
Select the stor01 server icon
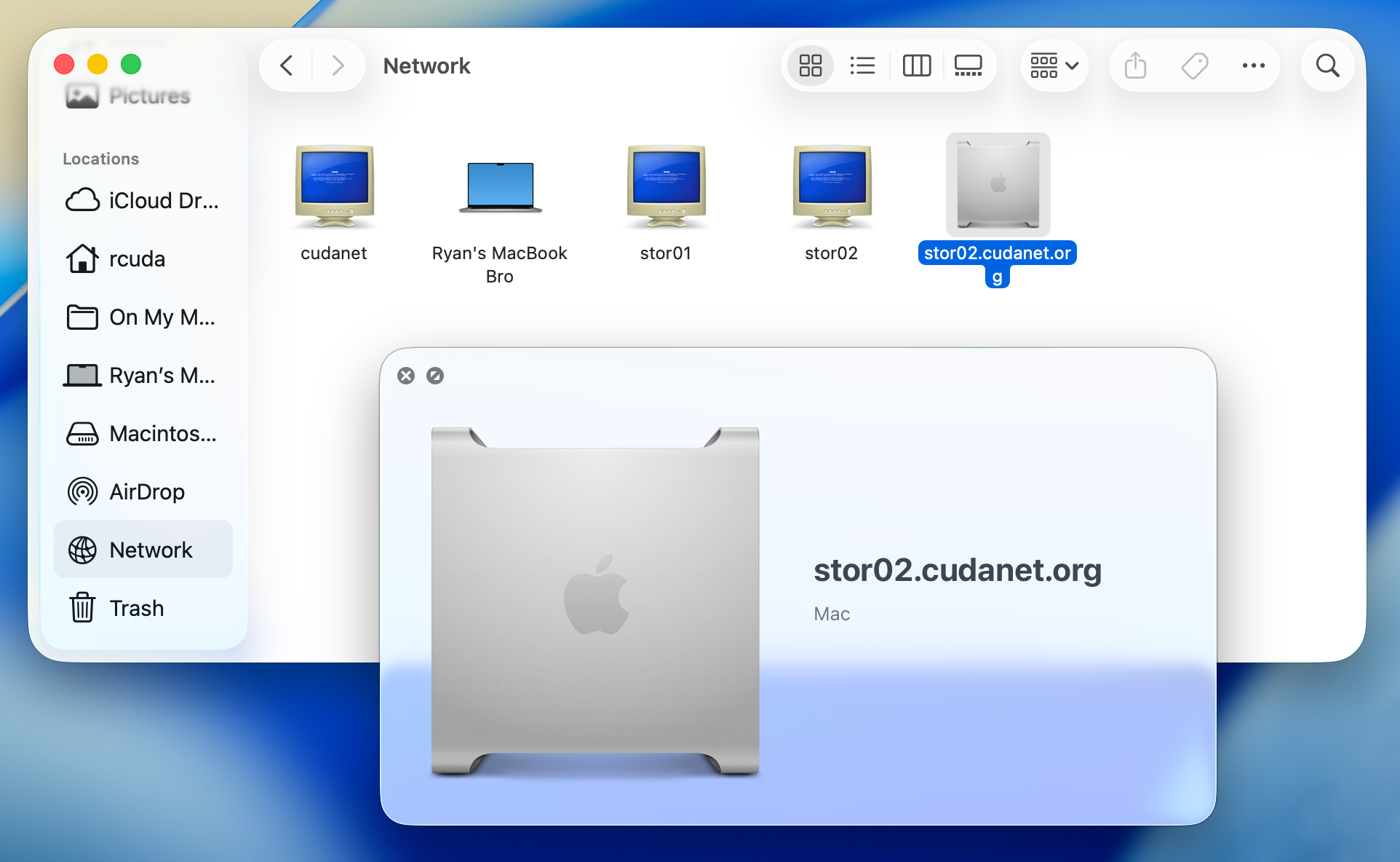pos(666,186)
